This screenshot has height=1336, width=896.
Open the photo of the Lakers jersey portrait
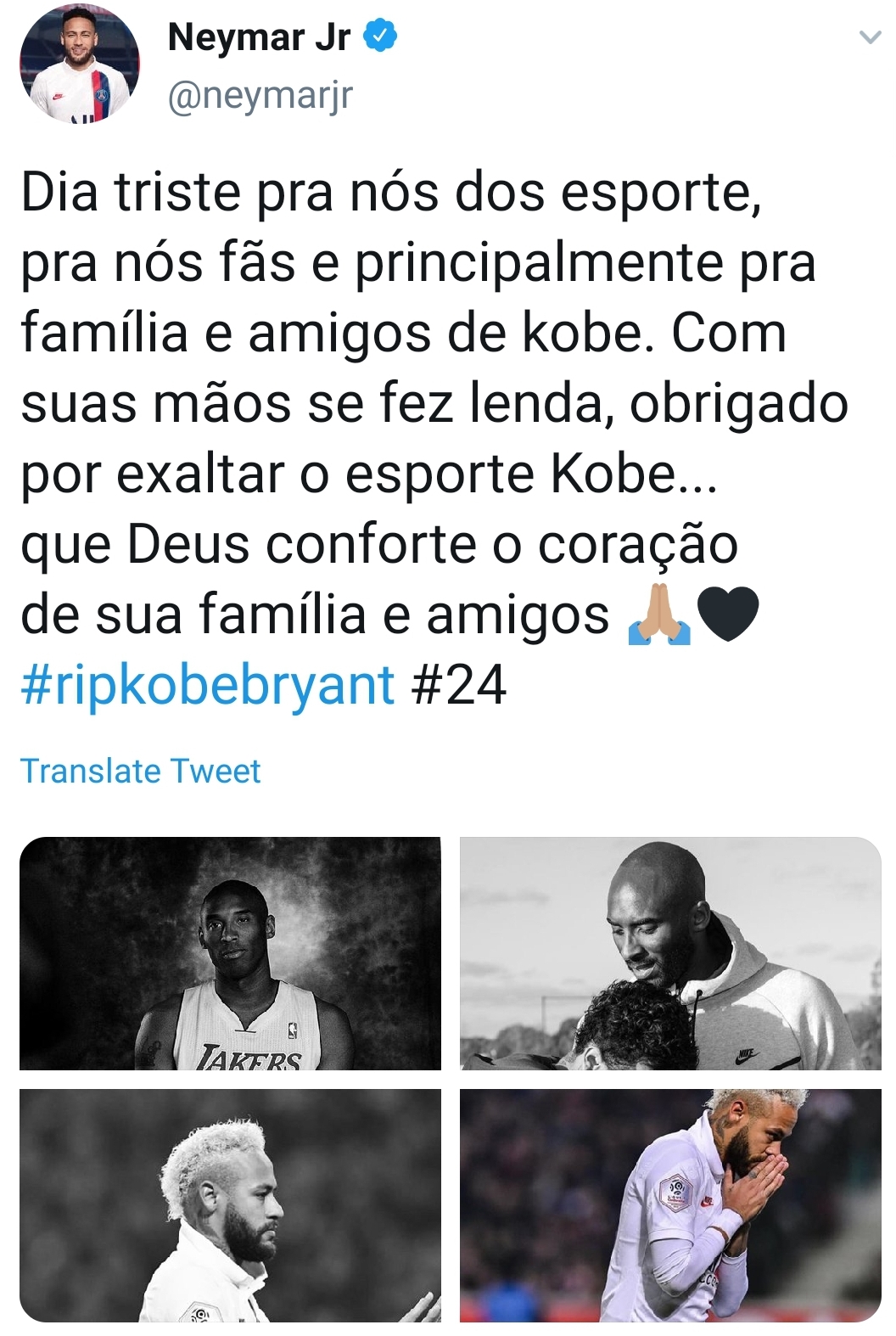[x=230, y=953]
